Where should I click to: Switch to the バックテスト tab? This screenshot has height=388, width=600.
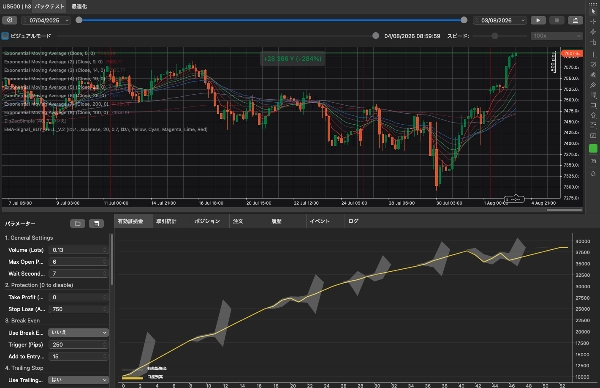[49, 7]
